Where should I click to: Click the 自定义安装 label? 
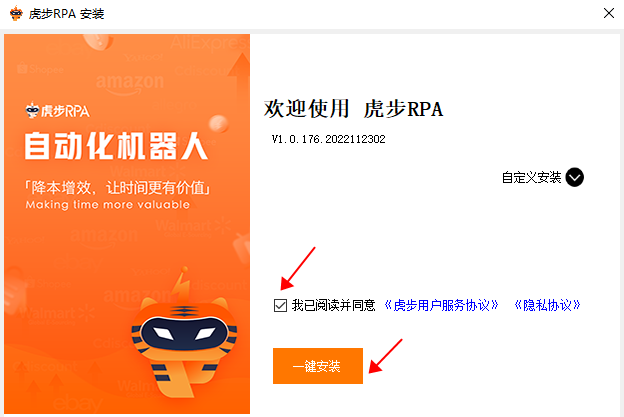pos(532,177)
